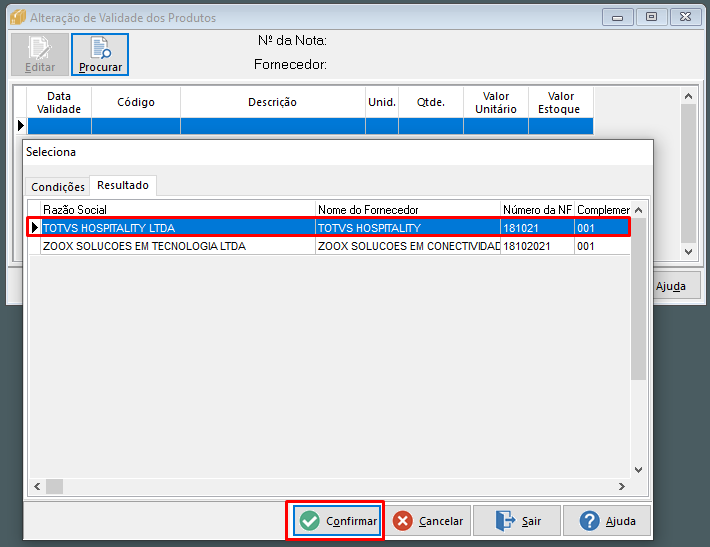
Task: Select the Resultado tab
Action: click(123, 185)
